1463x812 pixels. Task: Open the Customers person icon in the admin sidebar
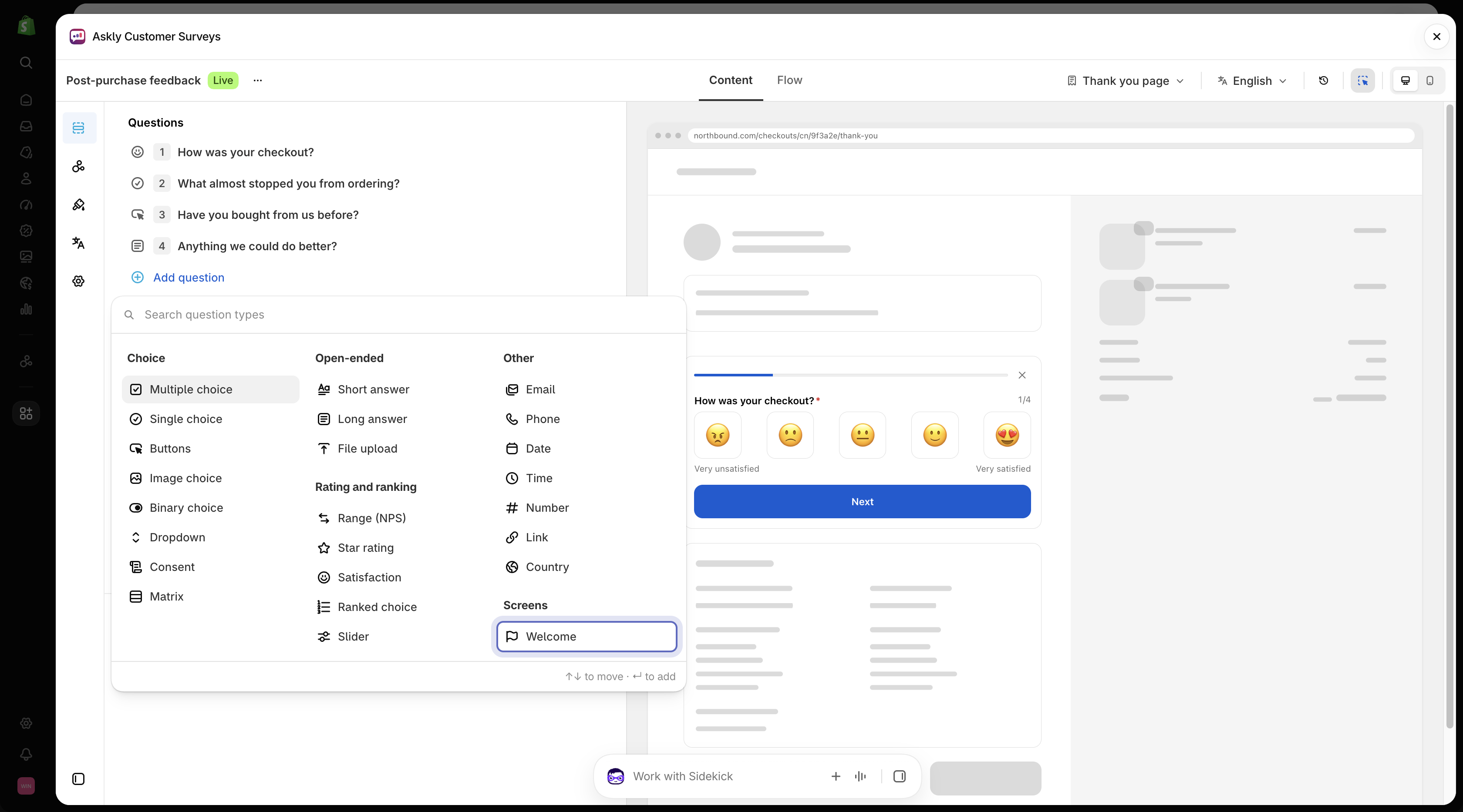[x=26, y=178]
